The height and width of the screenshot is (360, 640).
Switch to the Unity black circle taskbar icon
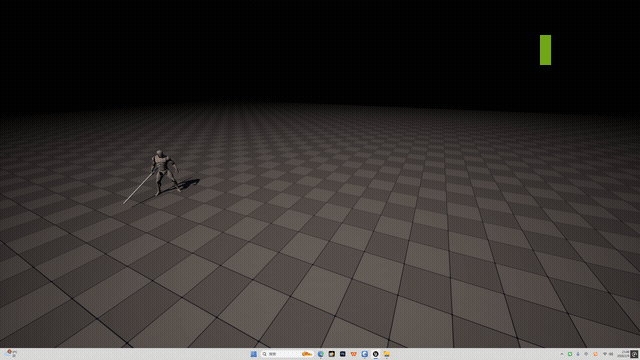click(376, 354)
